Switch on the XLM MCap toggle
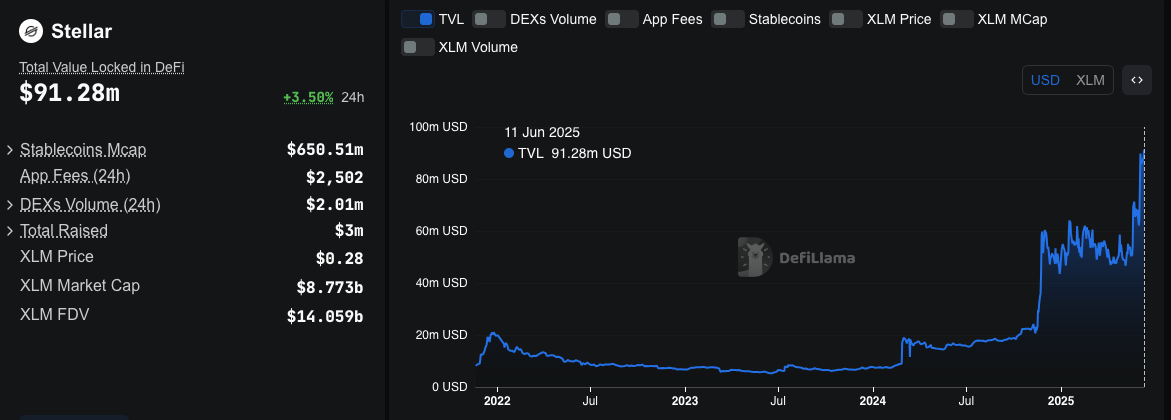This screenshot has height=420, width=1171. (x=957, y=19)
